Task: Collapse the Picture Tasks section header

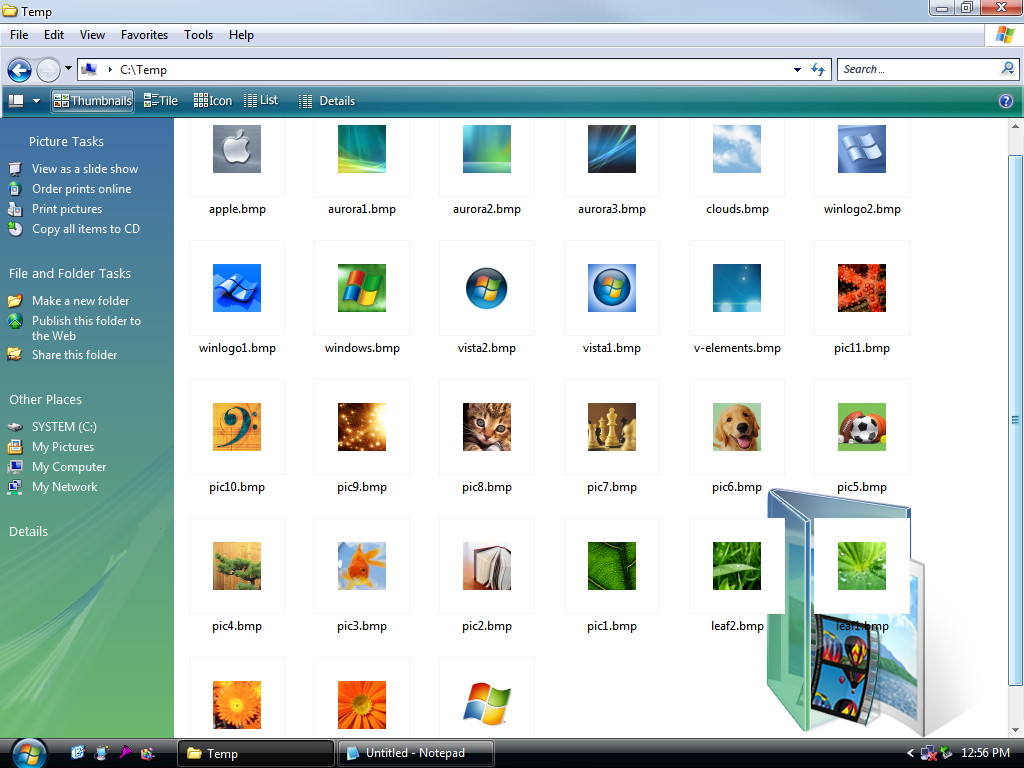Action: point(66,142)
